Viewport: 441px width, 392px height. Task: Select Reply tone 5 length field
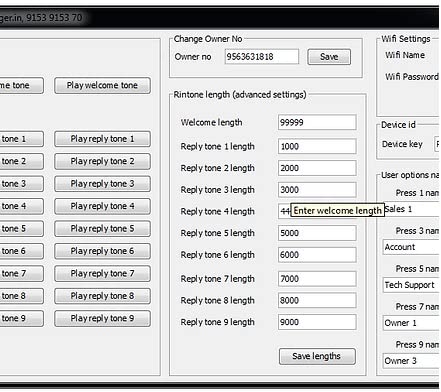coord(317,233)
